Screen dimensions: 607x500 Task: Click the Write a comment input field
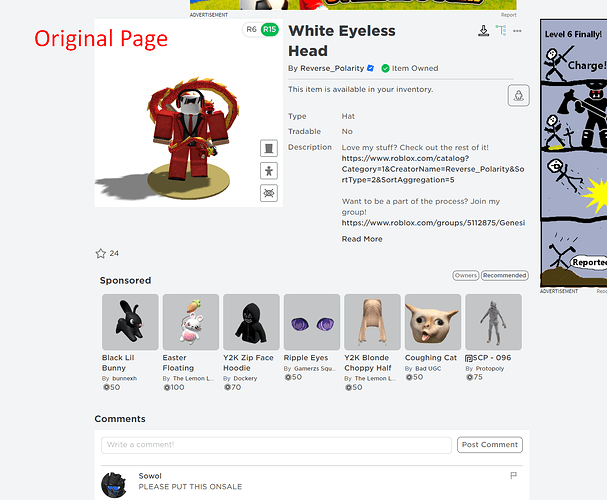tap(276, 445)
